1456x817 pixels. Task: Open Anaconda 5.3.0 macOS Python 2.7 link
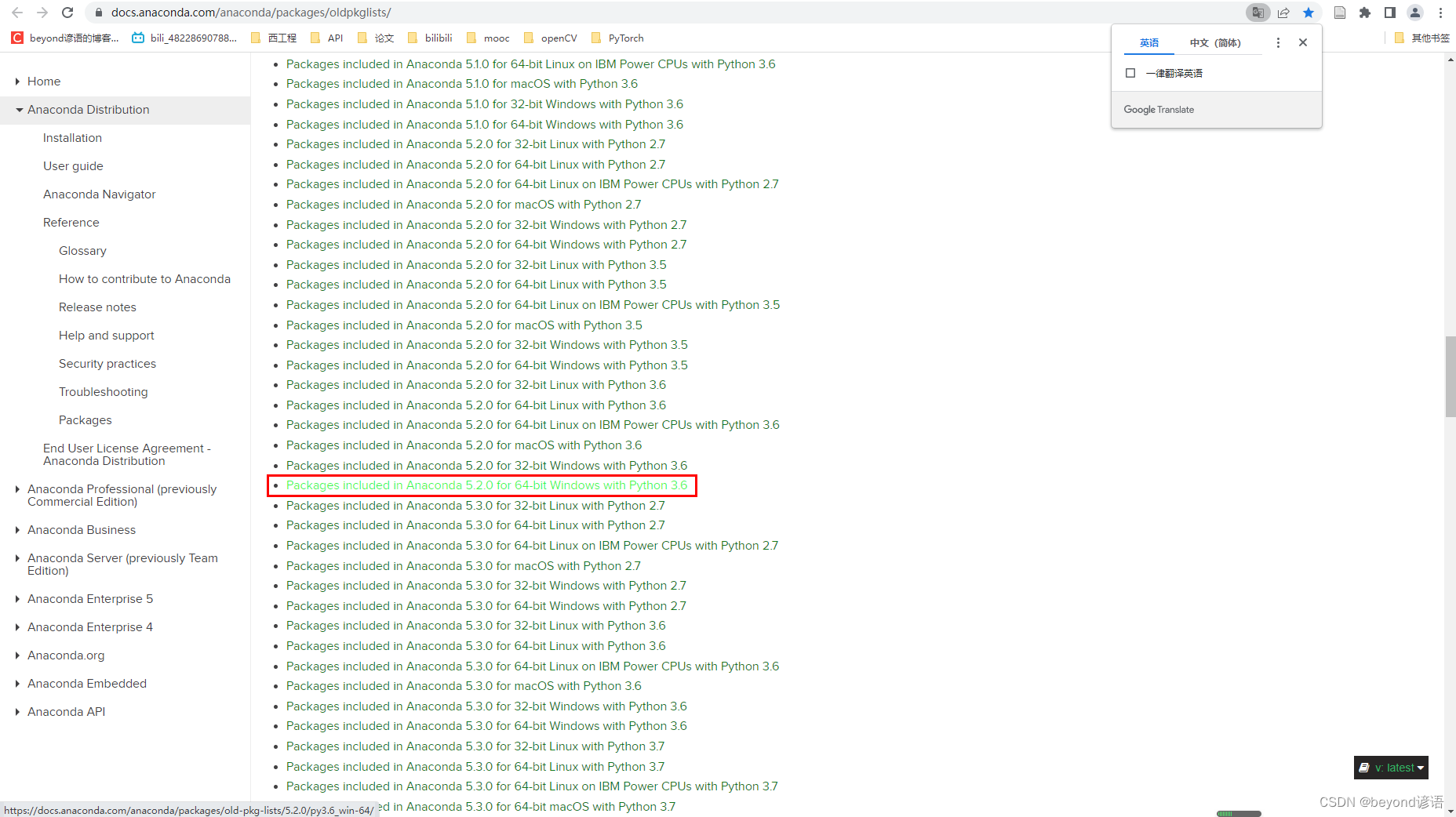tap(464, 566)
